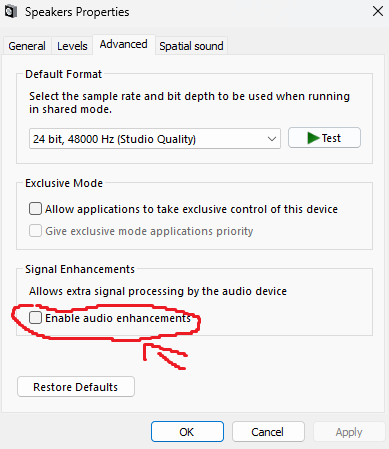This screenshot has height=449, width=389.
Task: Confirm with the OK button
Action: tap(187, 432)
